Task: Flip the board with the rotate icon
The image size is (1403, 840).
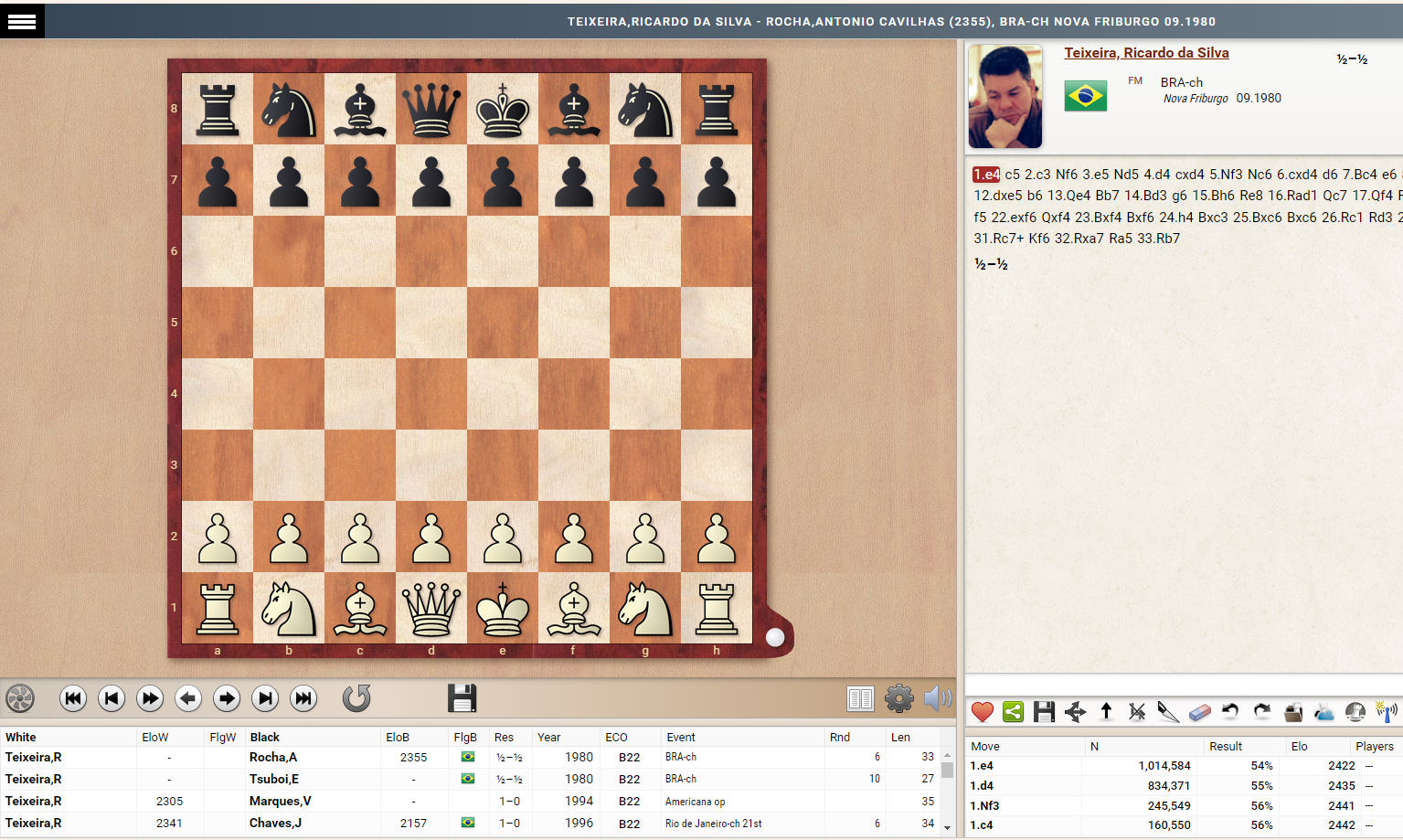Action: (356, 698)
